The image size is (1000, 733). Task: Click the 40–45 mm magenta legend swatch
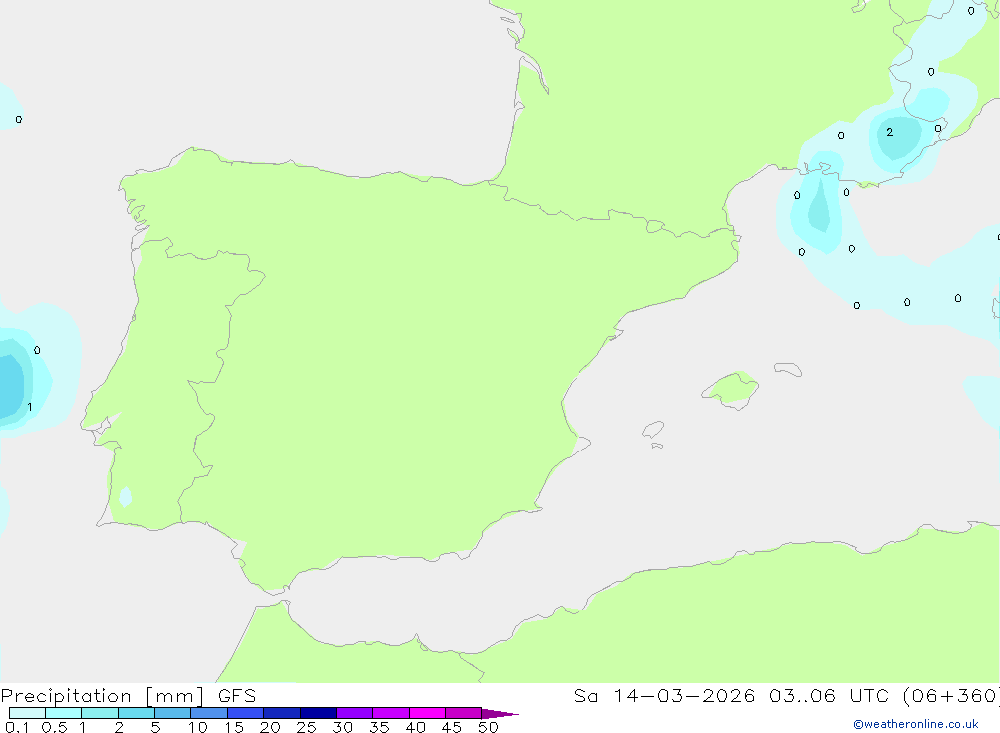tap(427, 713)
